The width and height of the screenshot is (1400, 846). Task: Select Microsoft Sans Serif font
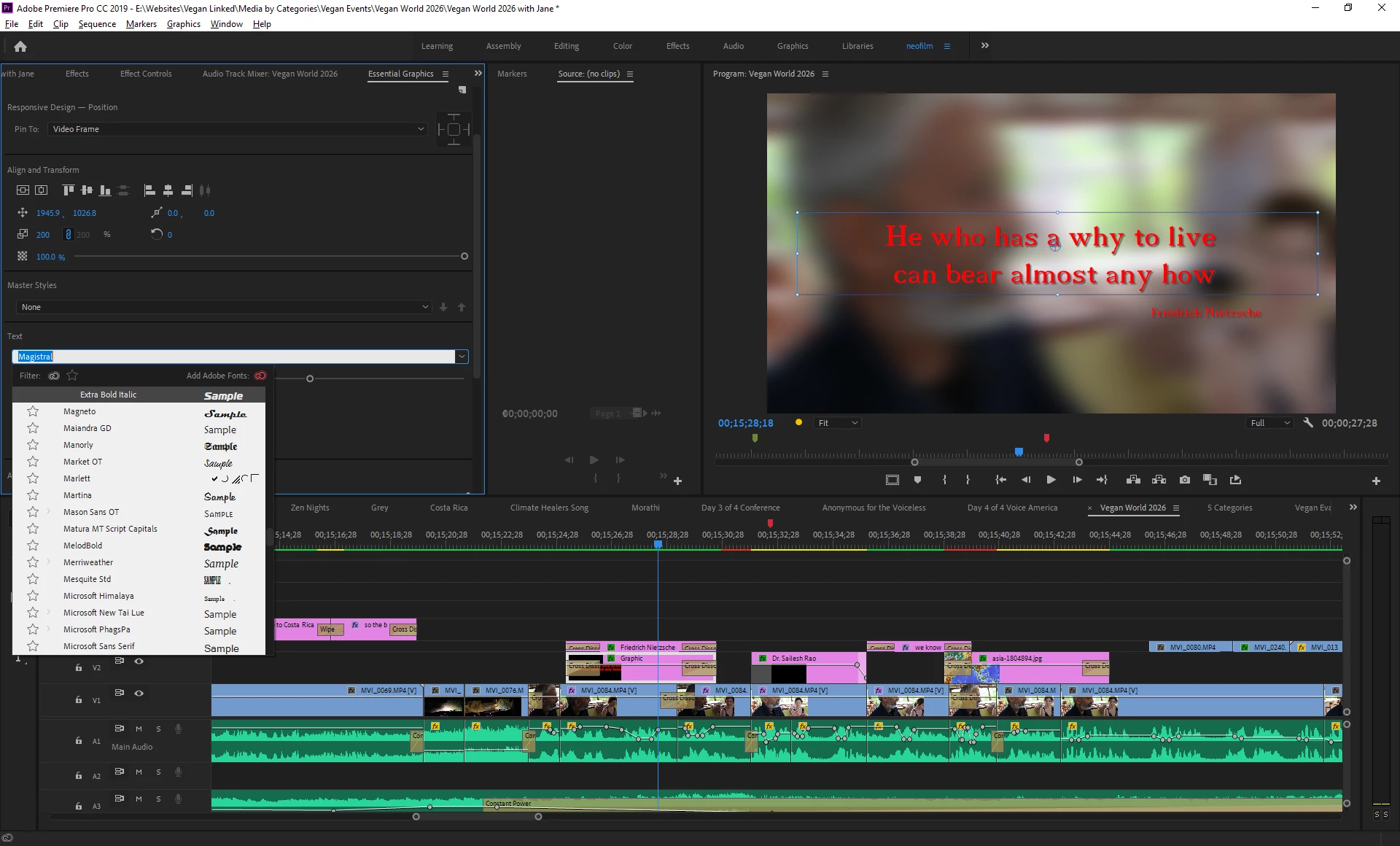click(99, 646)
